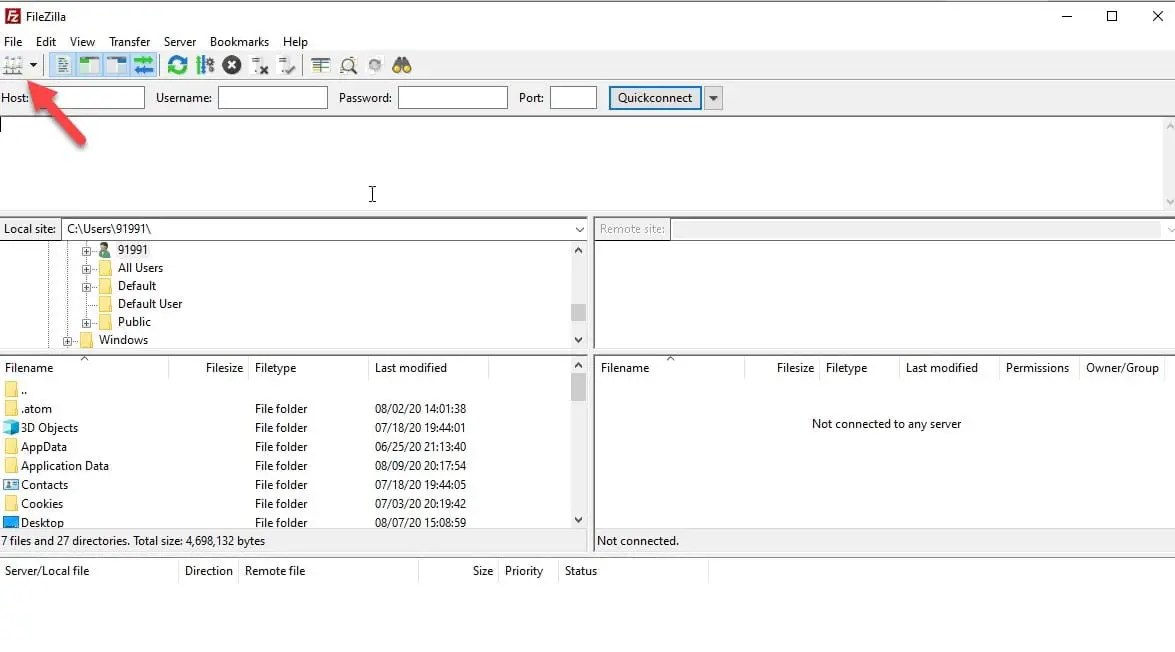Sort local files by Filename column
This screenshot has width=1175, height=652.
pos(84,368)
